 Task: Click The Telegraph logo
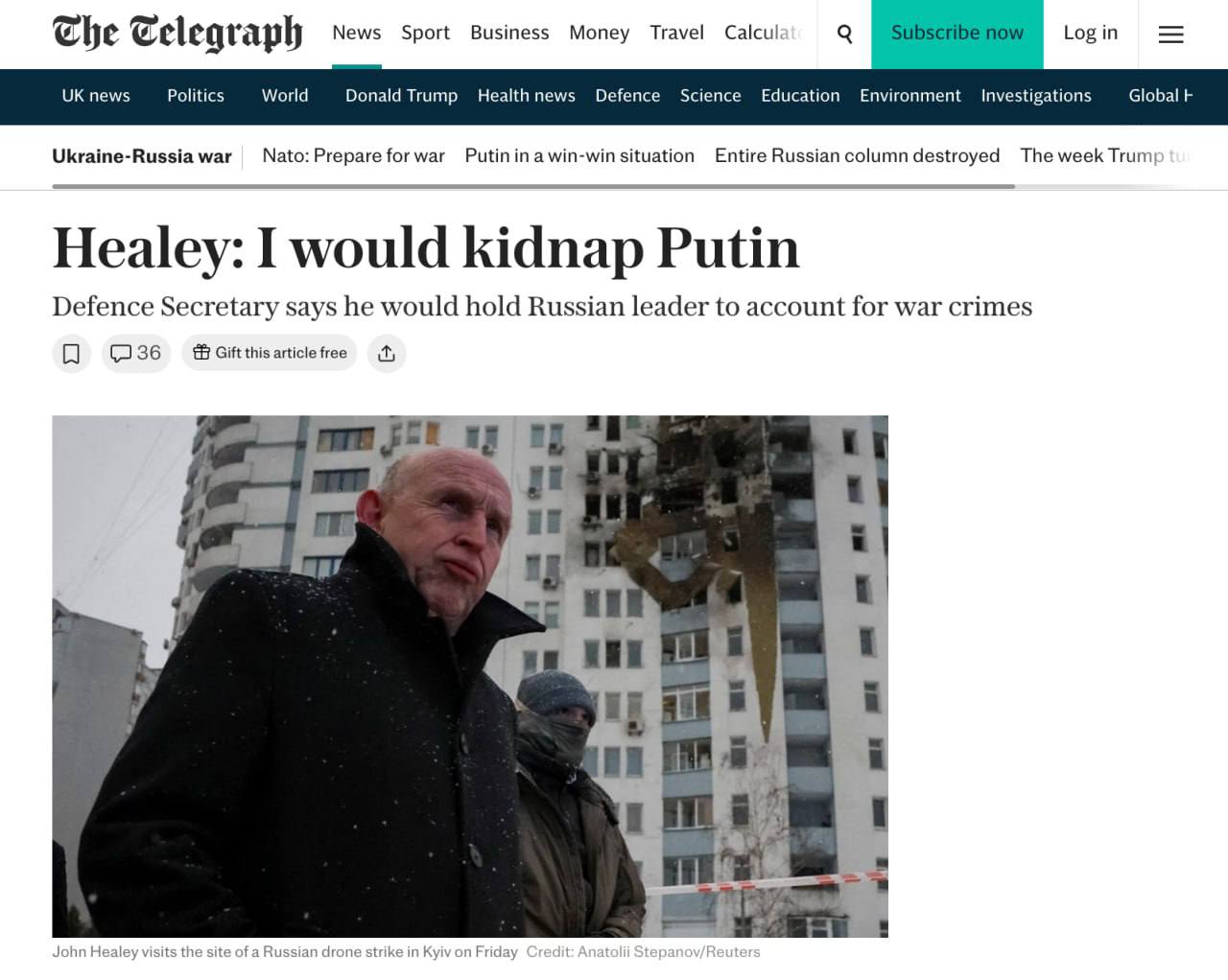click(x=177, y=33)
